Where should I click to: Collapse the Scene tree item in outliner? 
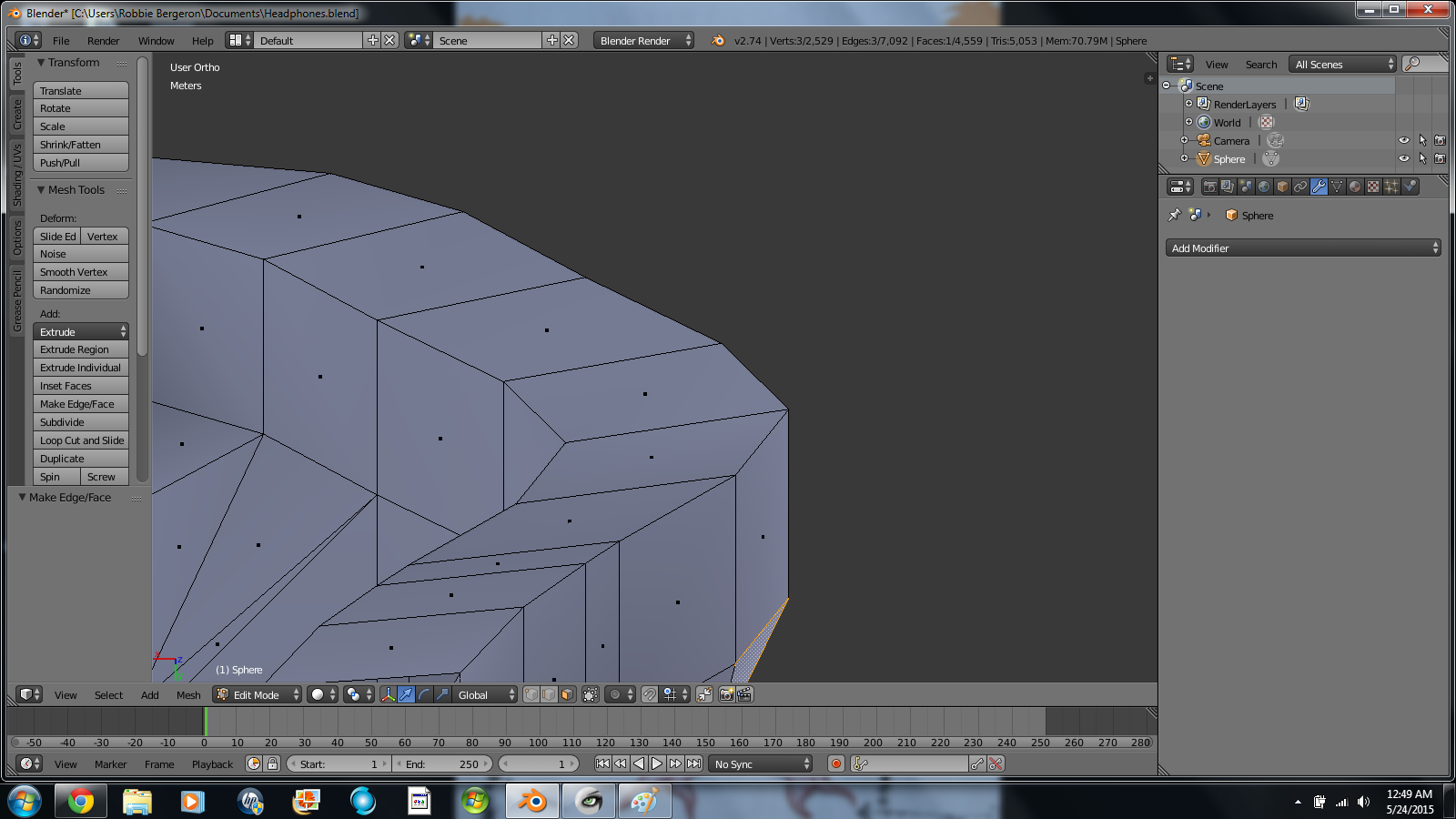(1167, 86)
